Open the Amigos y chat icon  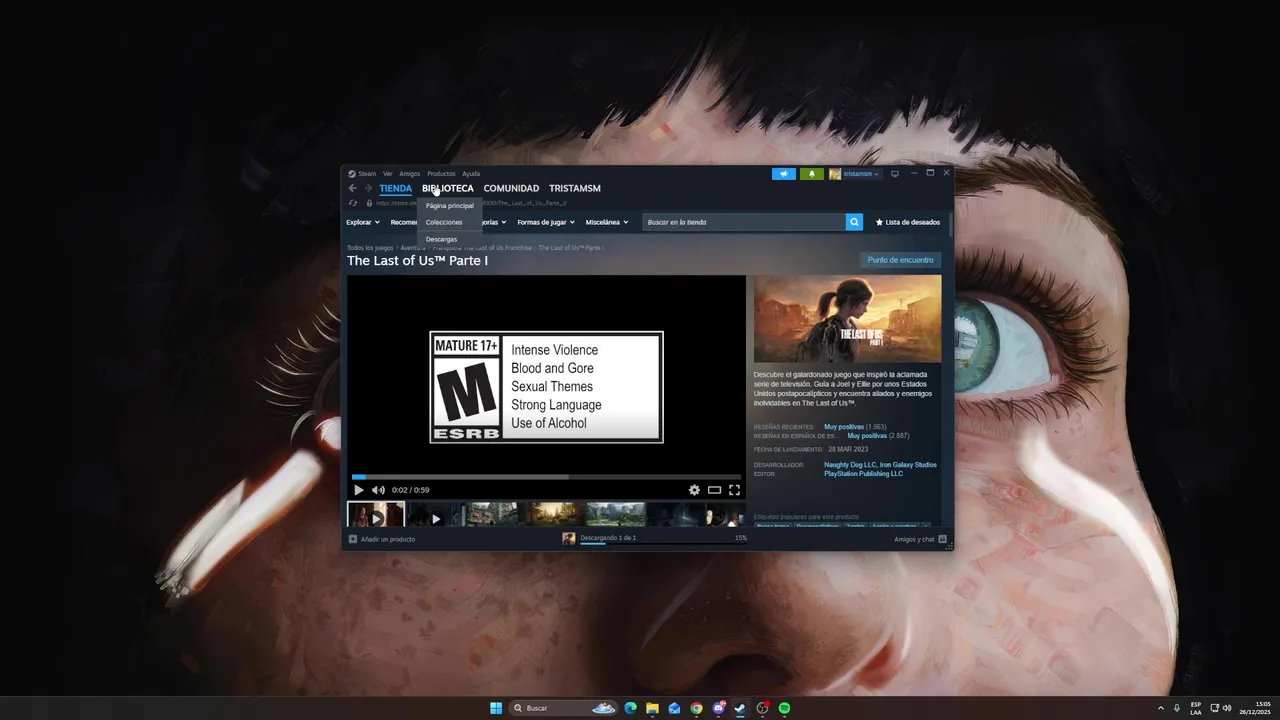(942, 539)
